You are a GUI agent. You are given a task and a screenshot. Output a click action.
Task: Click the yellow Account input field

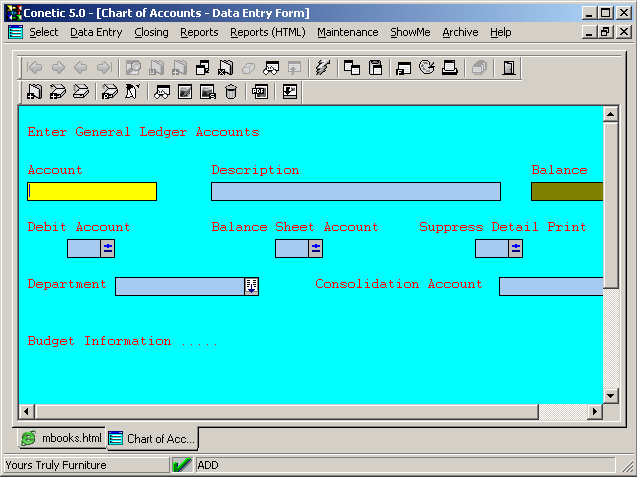coord(92,191)
